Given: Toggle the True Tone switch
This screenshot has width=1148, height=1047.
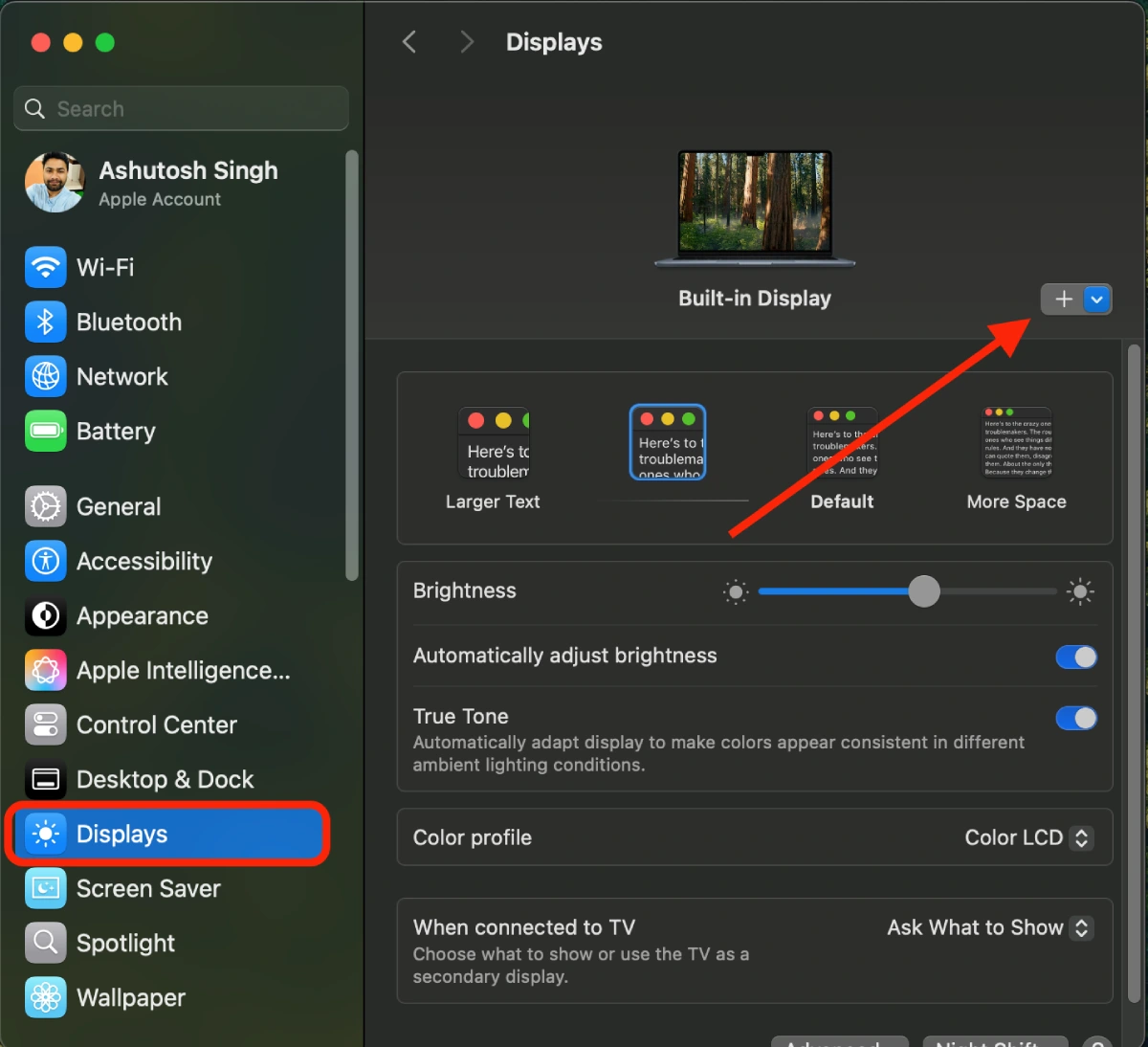Looking at the screenshot, I should [x=1076, y=718].
